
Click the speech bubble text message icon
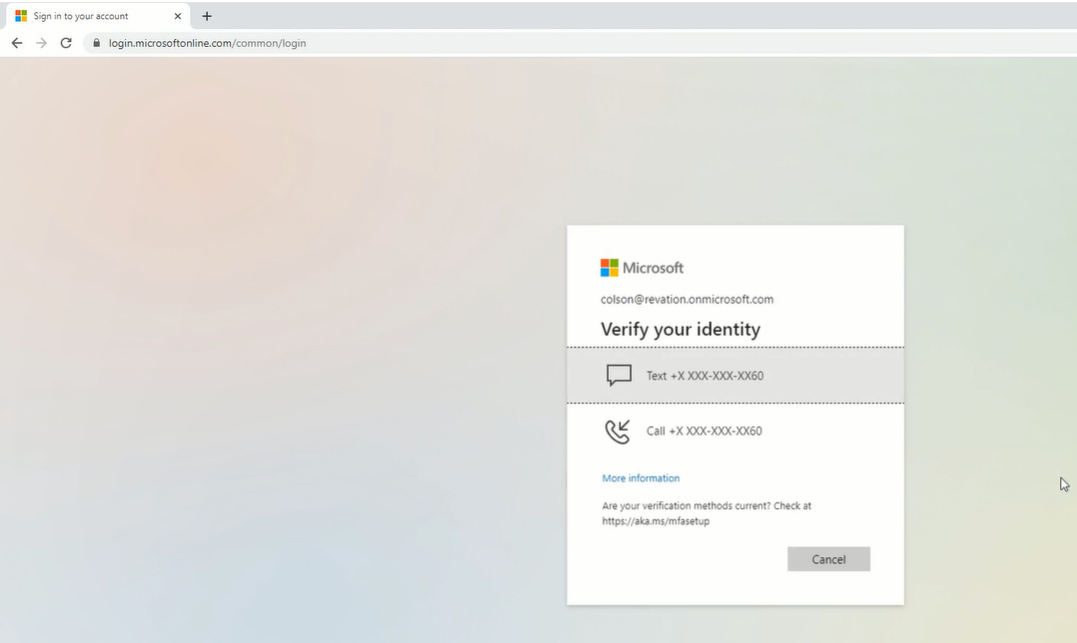tap(619, 375)
